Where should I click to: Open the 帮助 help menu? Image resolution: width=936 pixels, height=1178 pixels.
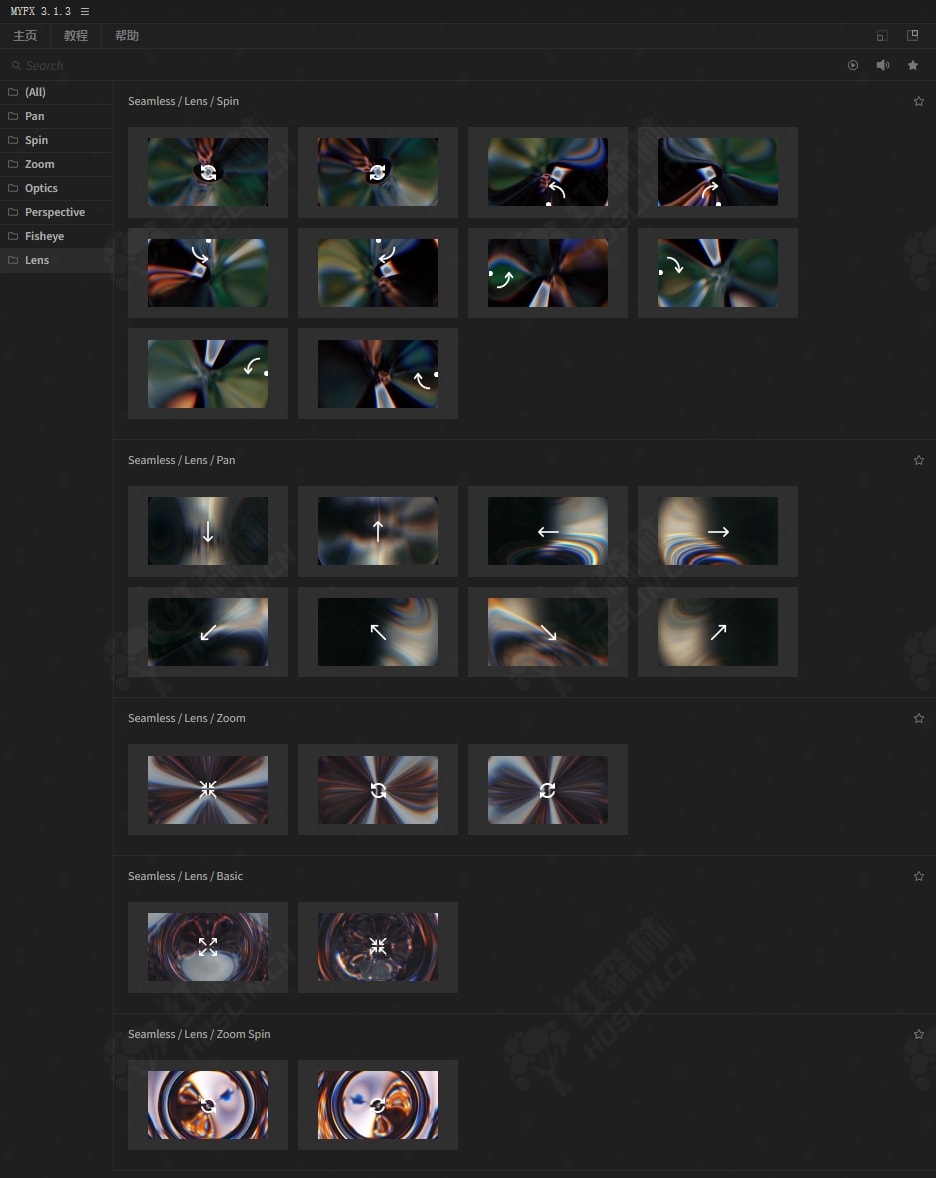[x=127, y=35]
